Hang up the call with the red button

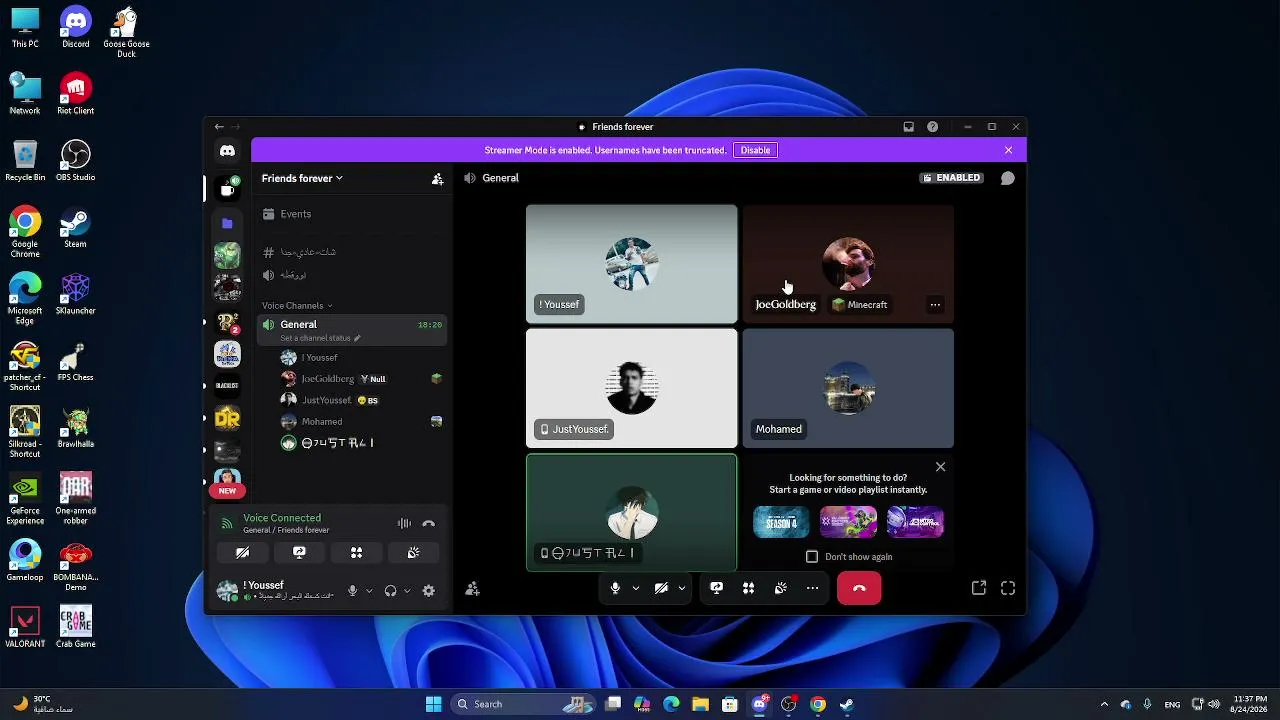859,589
